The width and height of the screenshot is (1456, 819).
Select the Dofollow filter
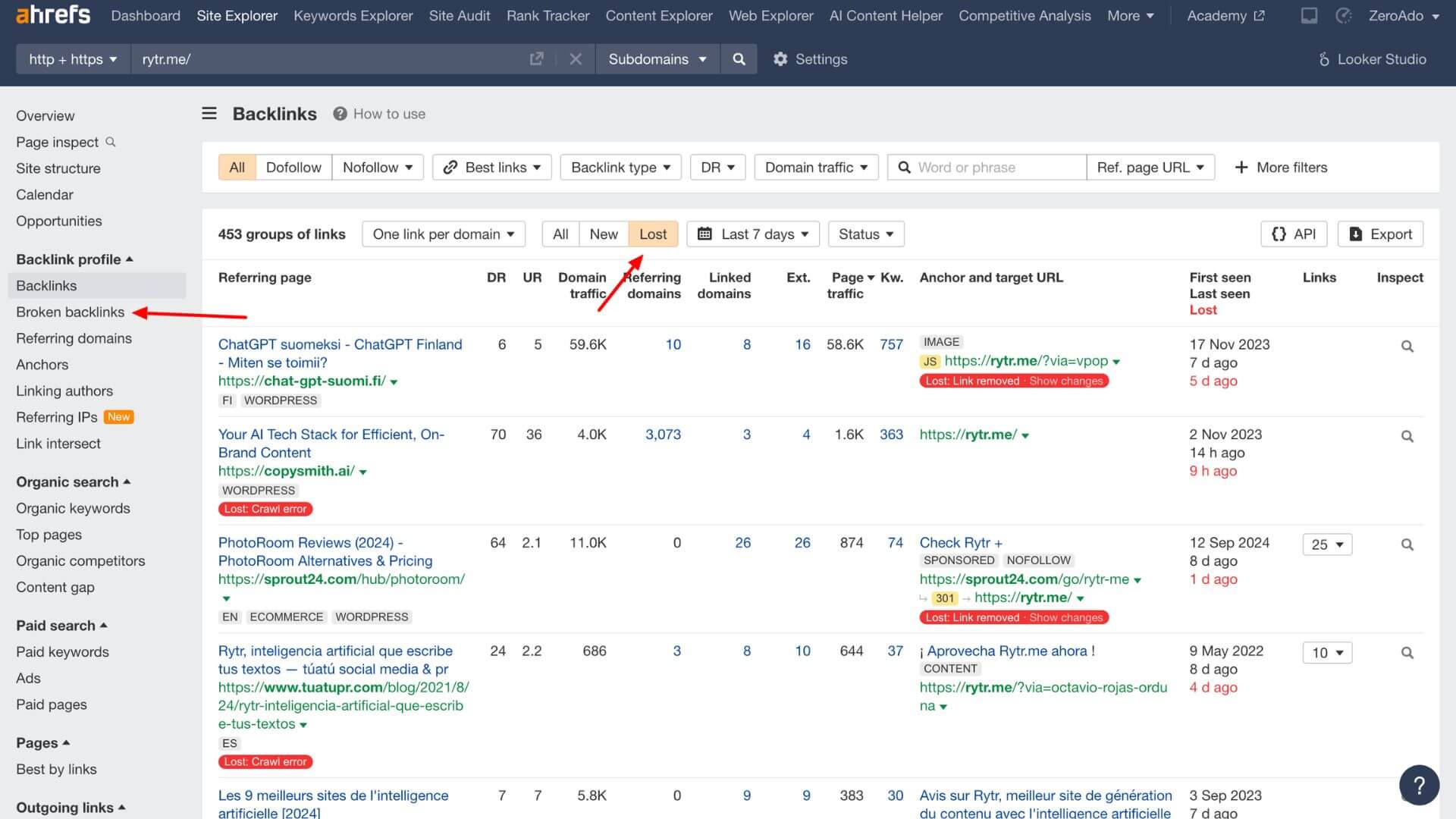coord(293,168)
